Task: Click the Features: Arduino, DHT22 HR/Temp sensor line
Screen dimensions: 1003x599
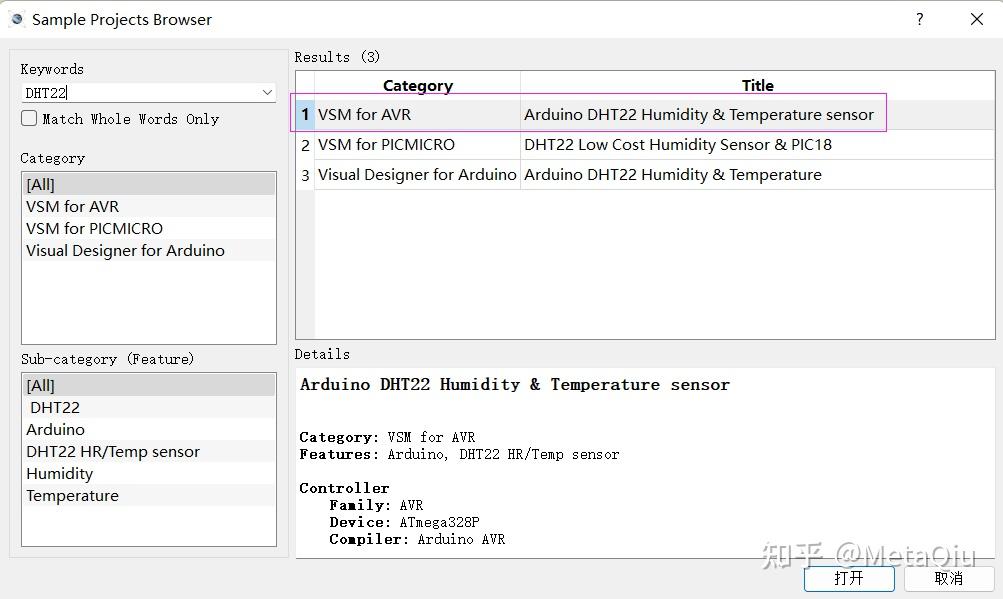Action: tap(459, 454)
